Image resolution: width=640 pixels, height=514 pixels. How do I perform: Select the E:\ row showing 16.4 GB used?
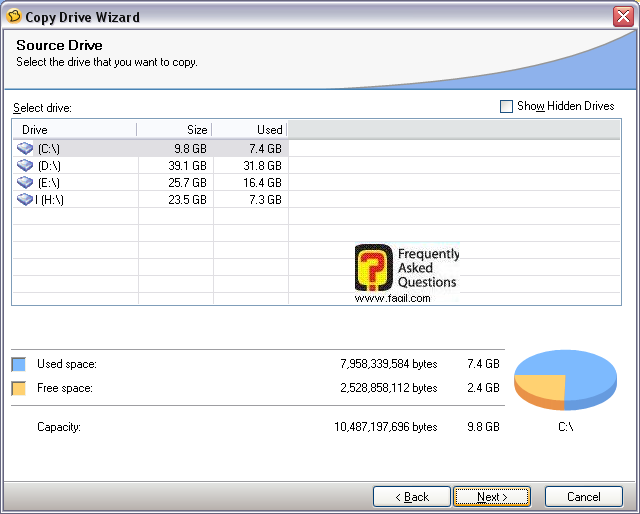(x=150, y=182)
